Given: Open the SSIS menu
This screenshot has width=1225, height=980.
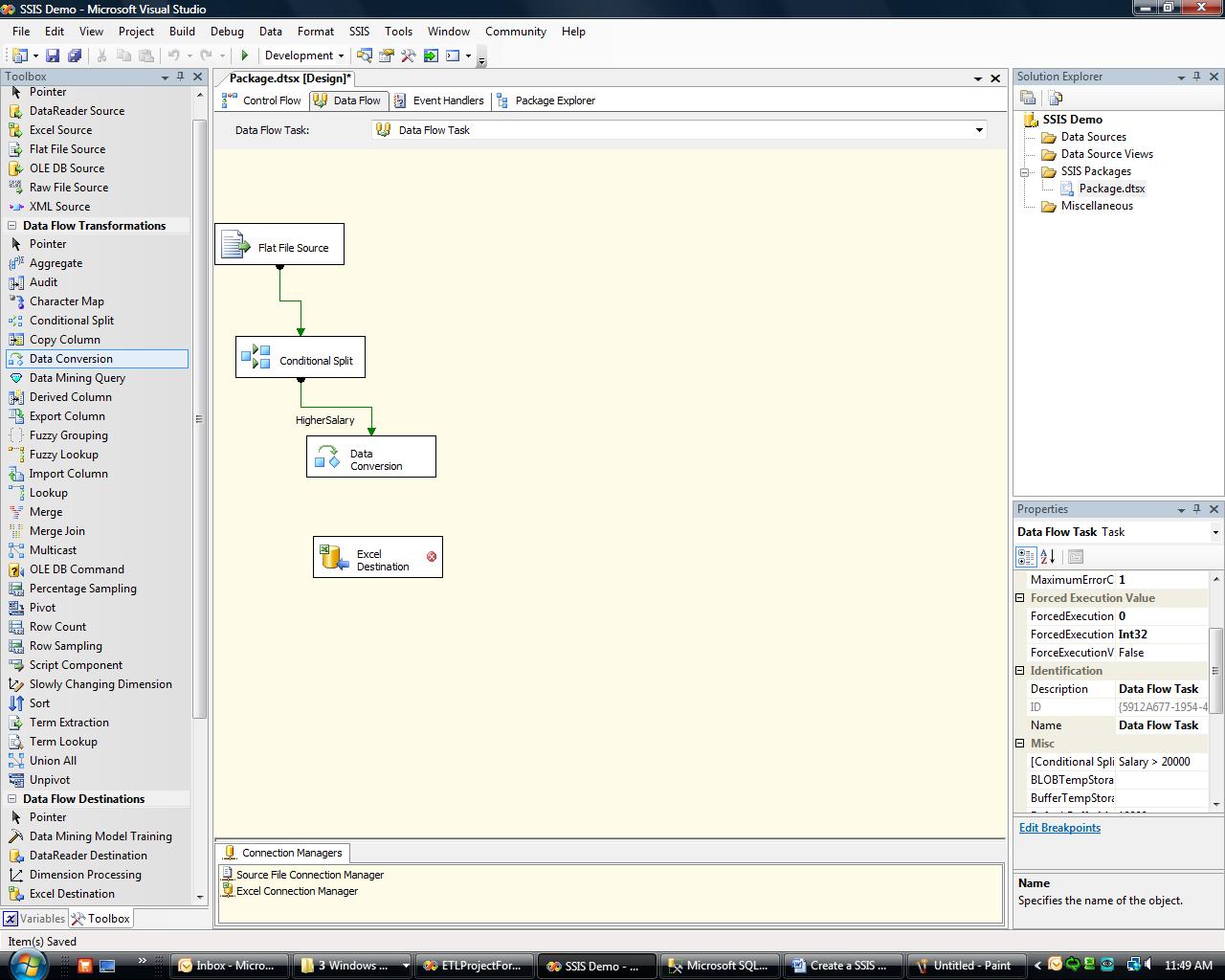Looking at the screenshot, I should pyautogui.click(x=359, y=32).
